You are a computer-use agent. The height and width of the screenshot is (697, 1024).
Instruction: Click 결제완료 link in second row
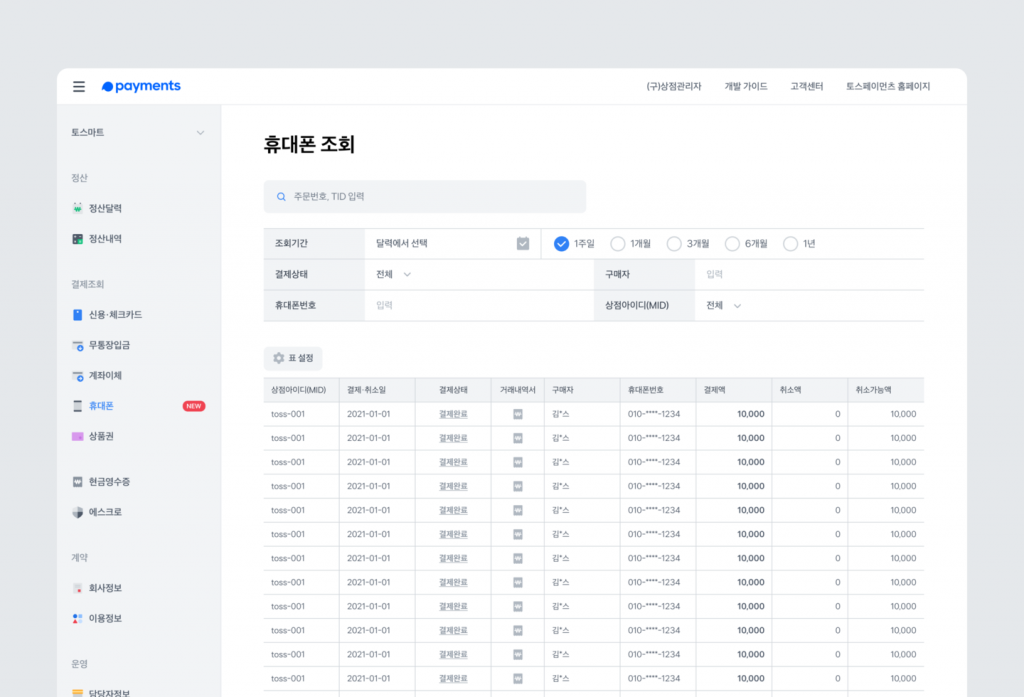(x=453, y=438)
